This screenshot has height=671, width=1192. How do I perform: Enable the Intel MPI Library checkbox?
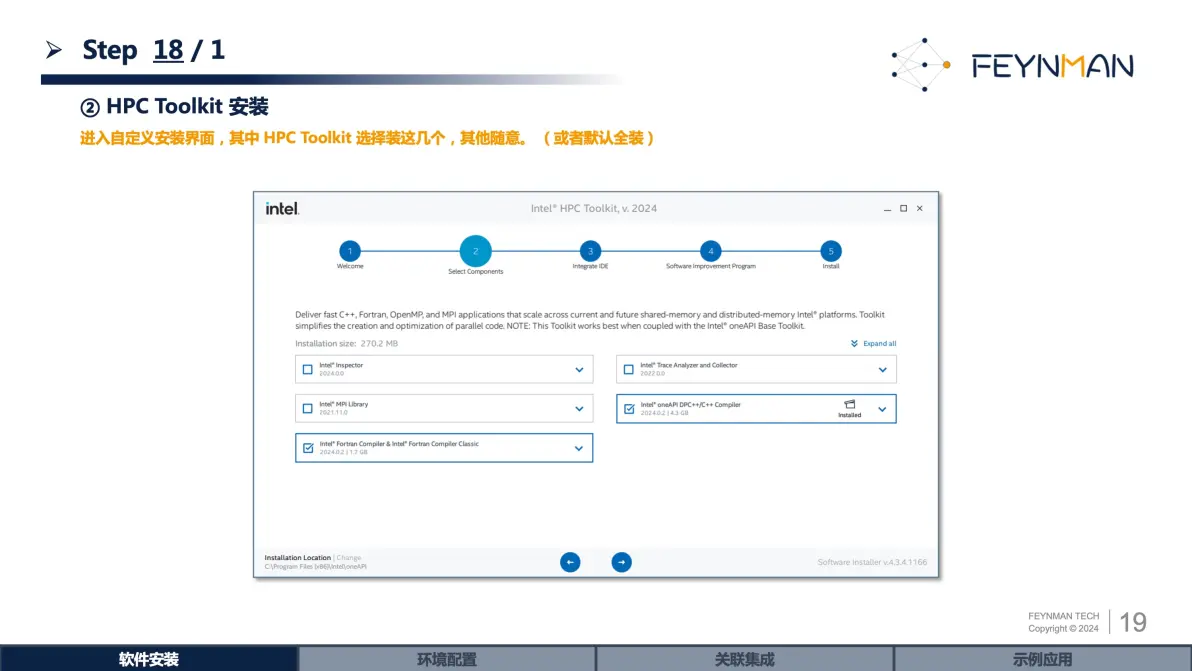(x=308, y=409)
